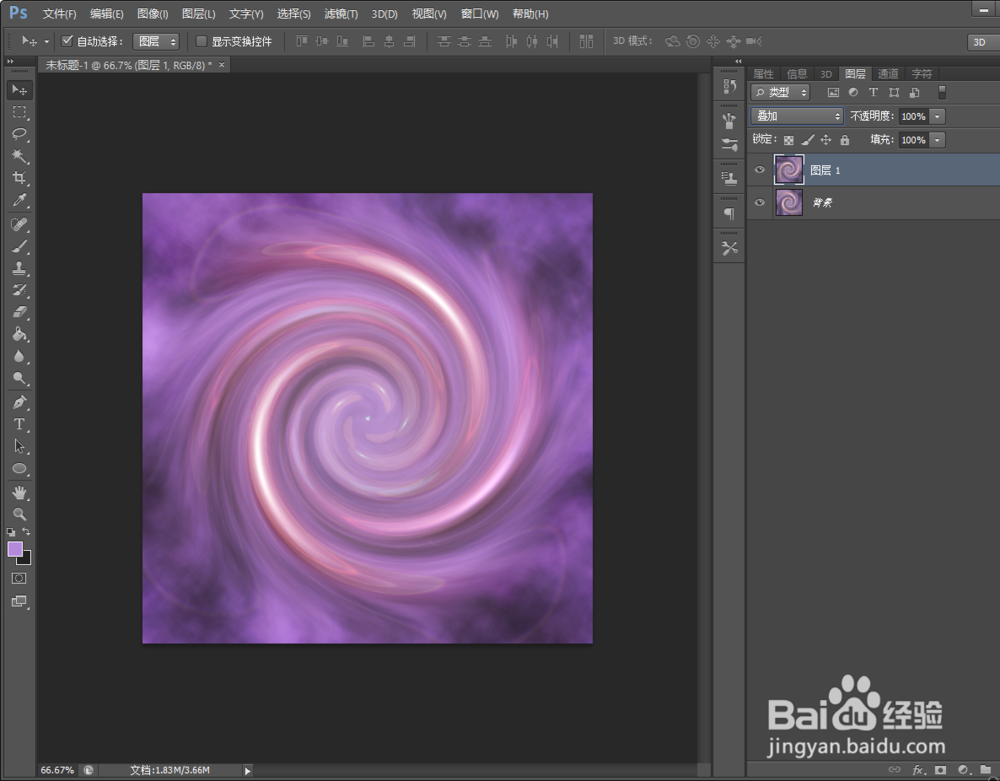The width and height of the screenshot is (1000, 781).
Task: Select the Blur tool
Action: [20, 356]
